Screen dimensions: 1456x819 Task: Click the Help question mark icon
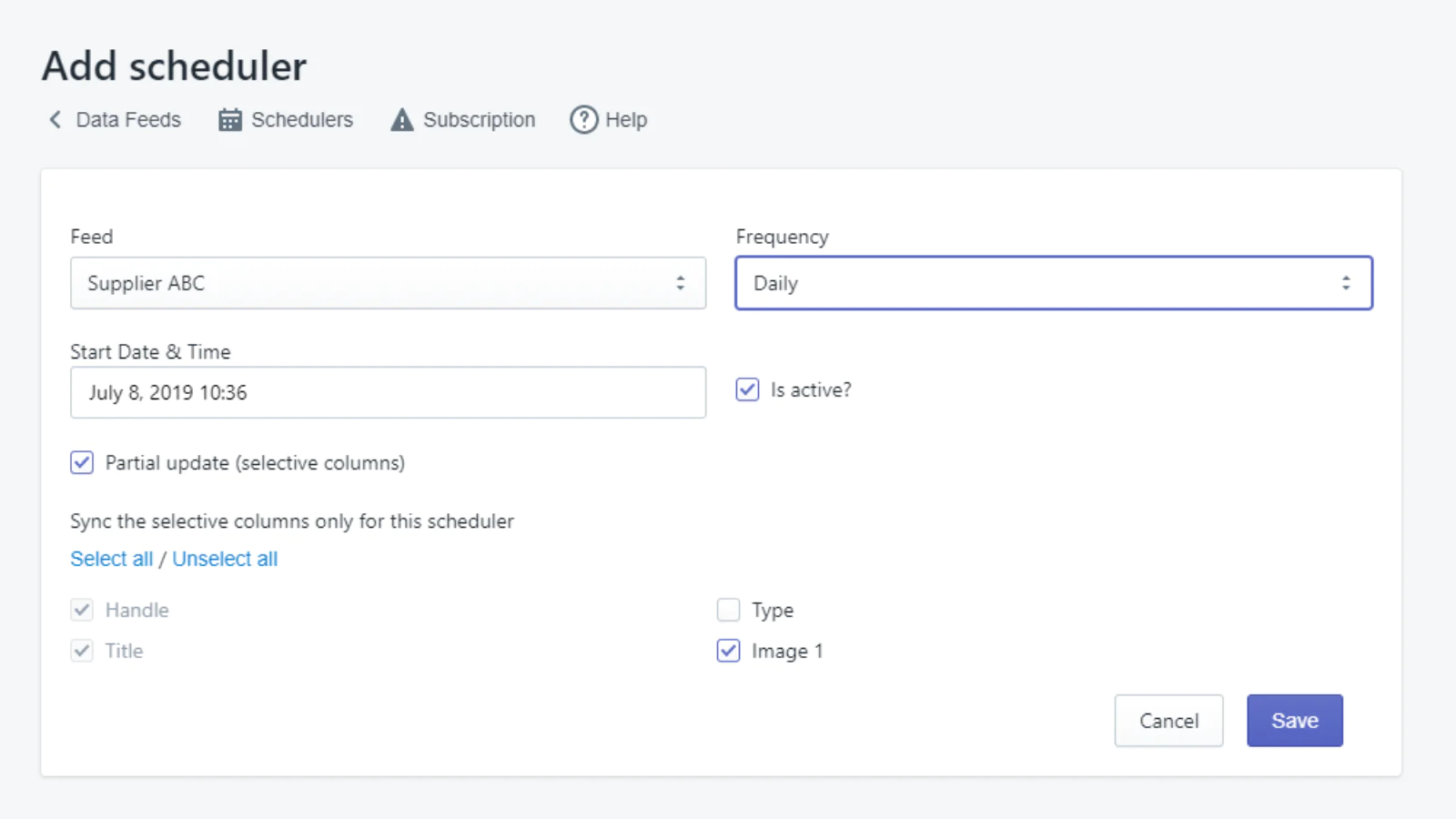pos(583,120)
